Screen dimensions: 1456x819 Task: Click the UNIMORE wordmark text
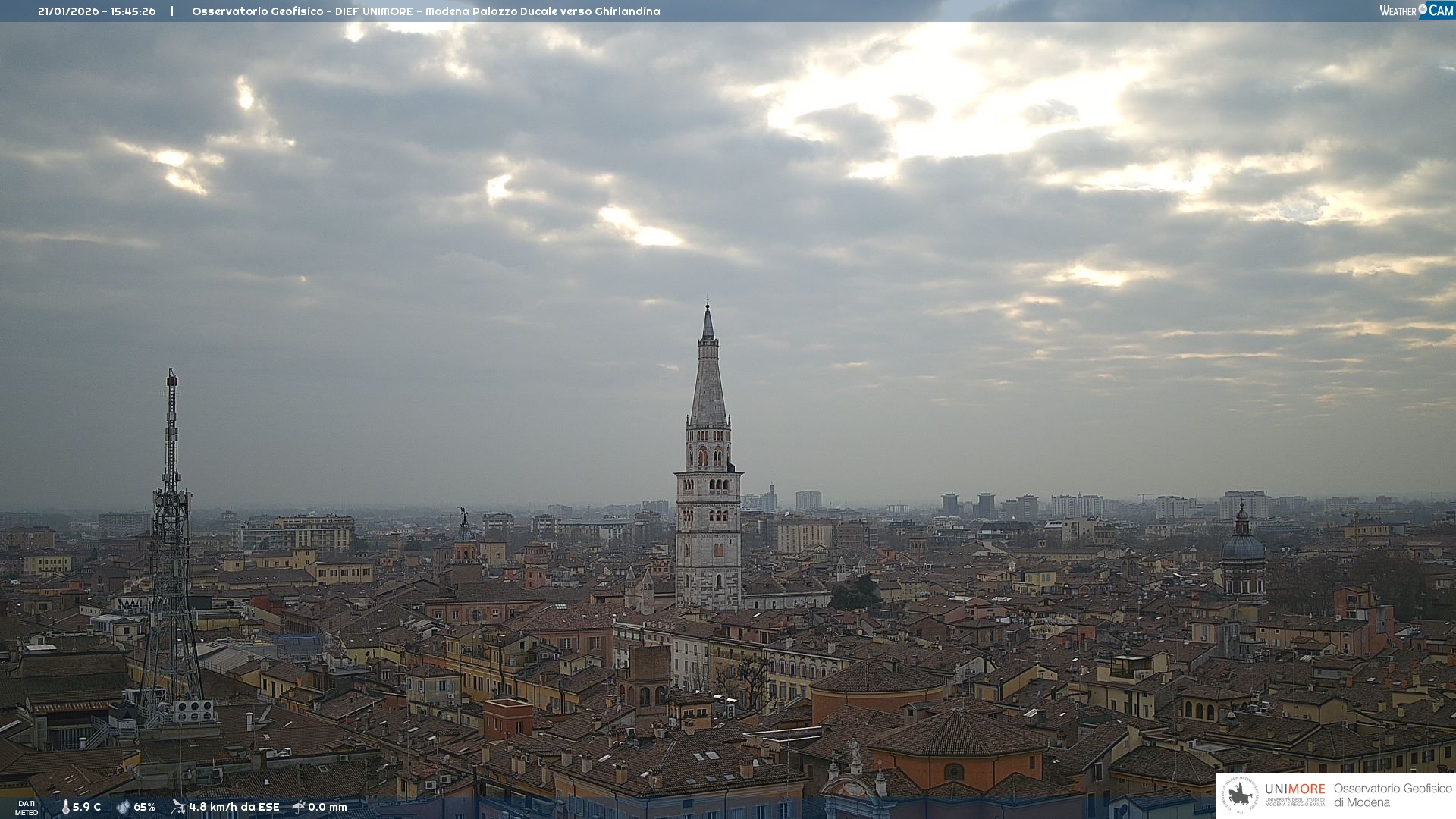(x=1294, y=789)
